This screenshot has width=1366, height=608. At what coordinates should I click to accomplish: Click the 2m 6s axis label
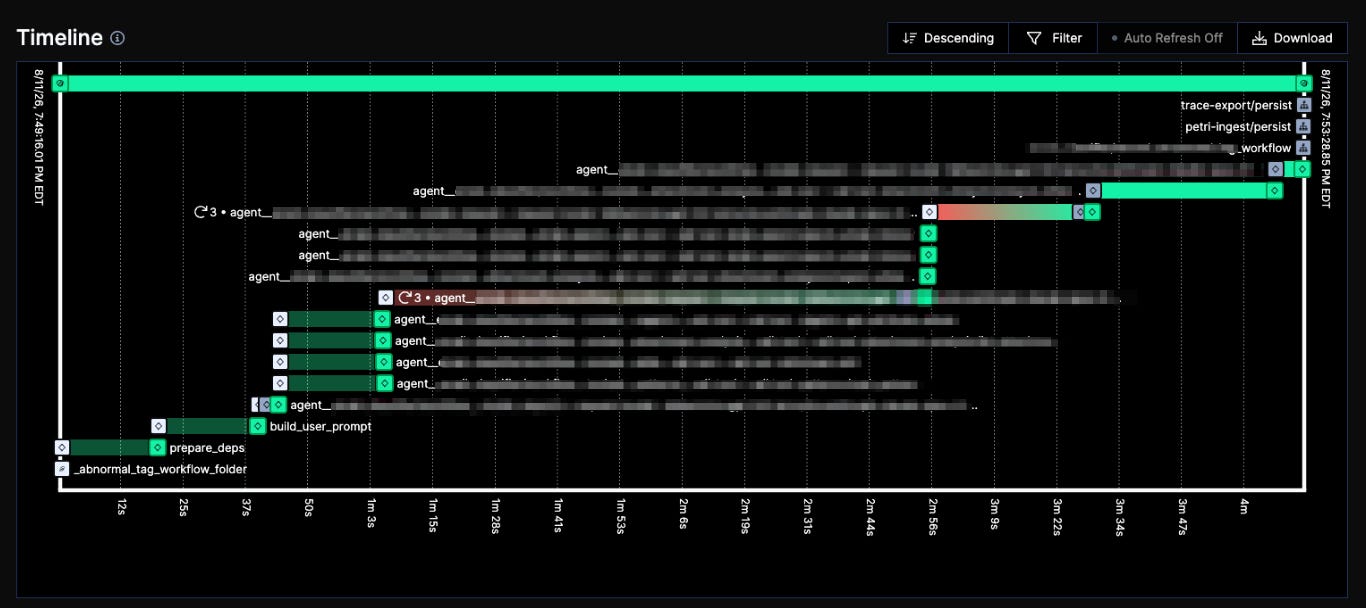683,513
